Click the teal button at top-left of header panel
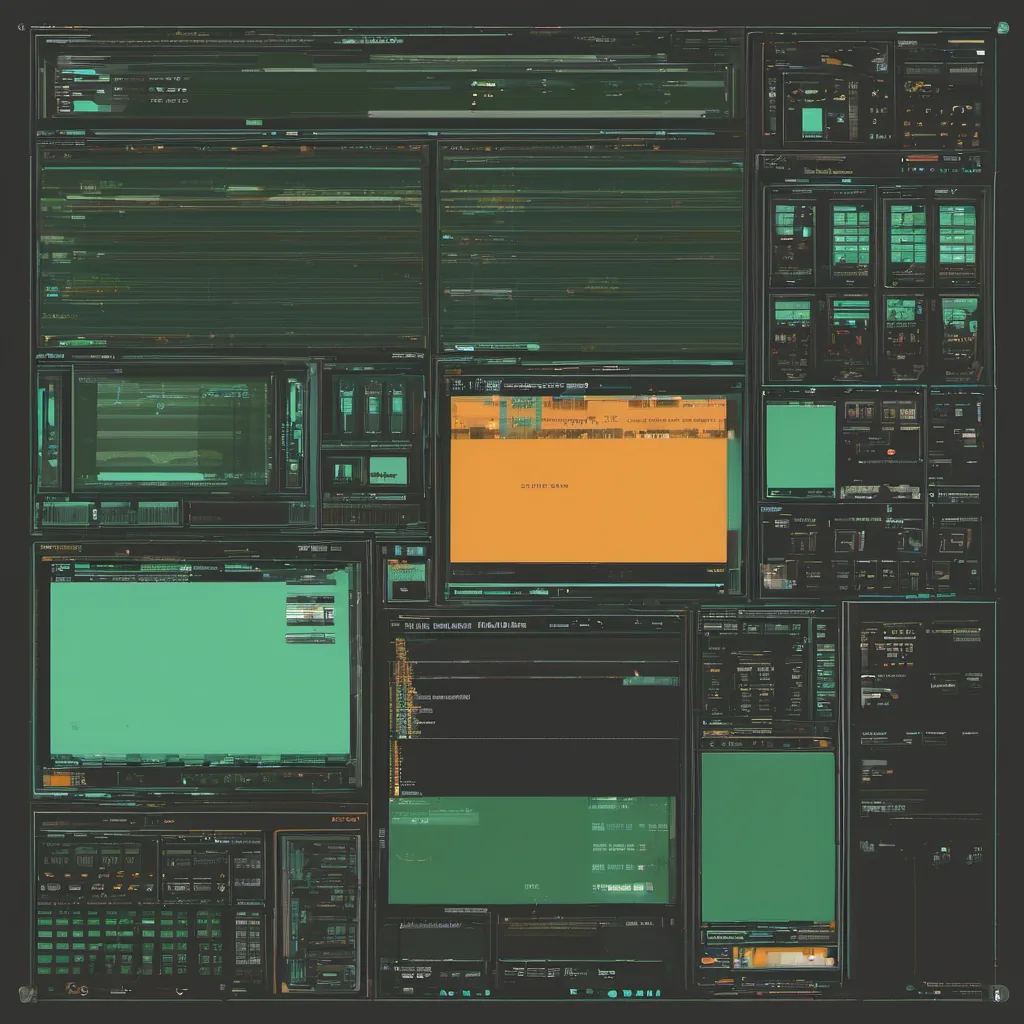This screenshot has height=1024, width=1024. 87,106
